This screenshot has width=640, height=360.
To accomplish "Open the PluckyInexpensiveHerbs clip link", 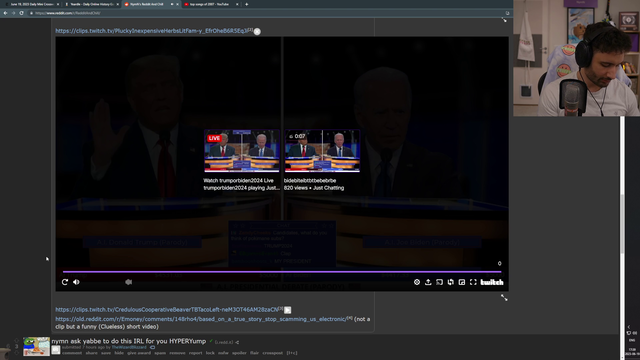I will (151, 31).
